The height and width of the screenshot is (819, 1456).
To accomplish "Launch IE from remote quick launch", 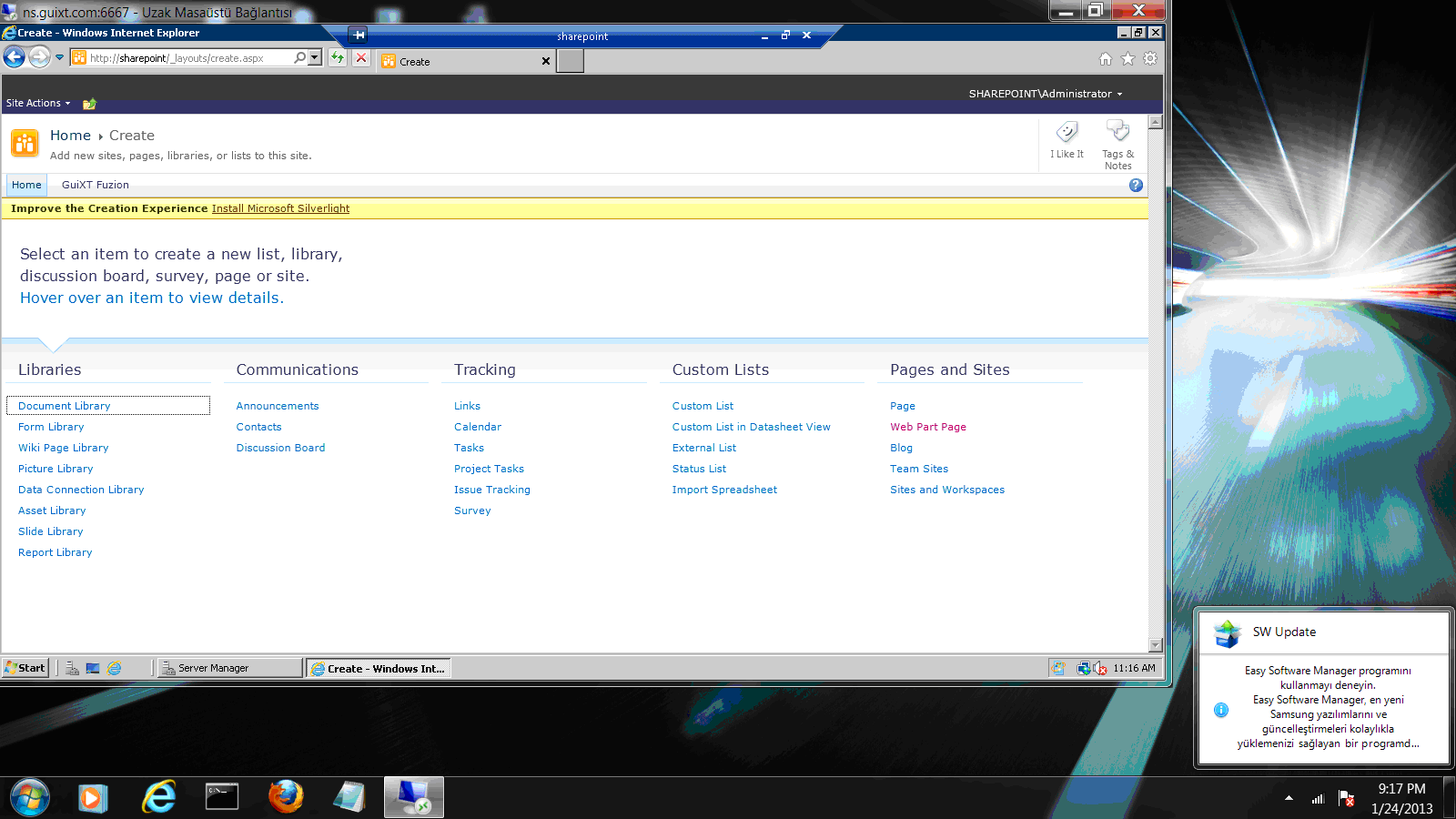I will coord(115,668).
